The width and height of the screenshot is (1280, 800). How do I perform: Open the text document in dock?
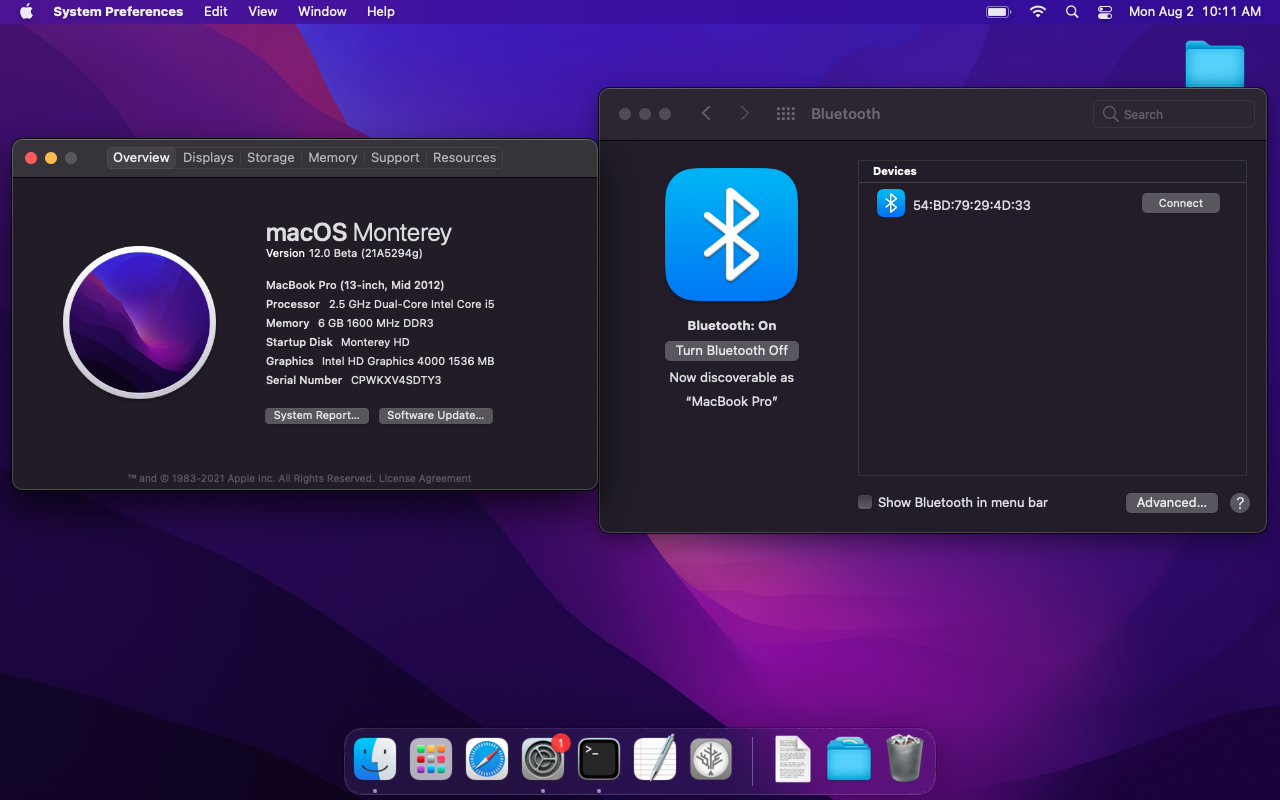coord(793,760)
